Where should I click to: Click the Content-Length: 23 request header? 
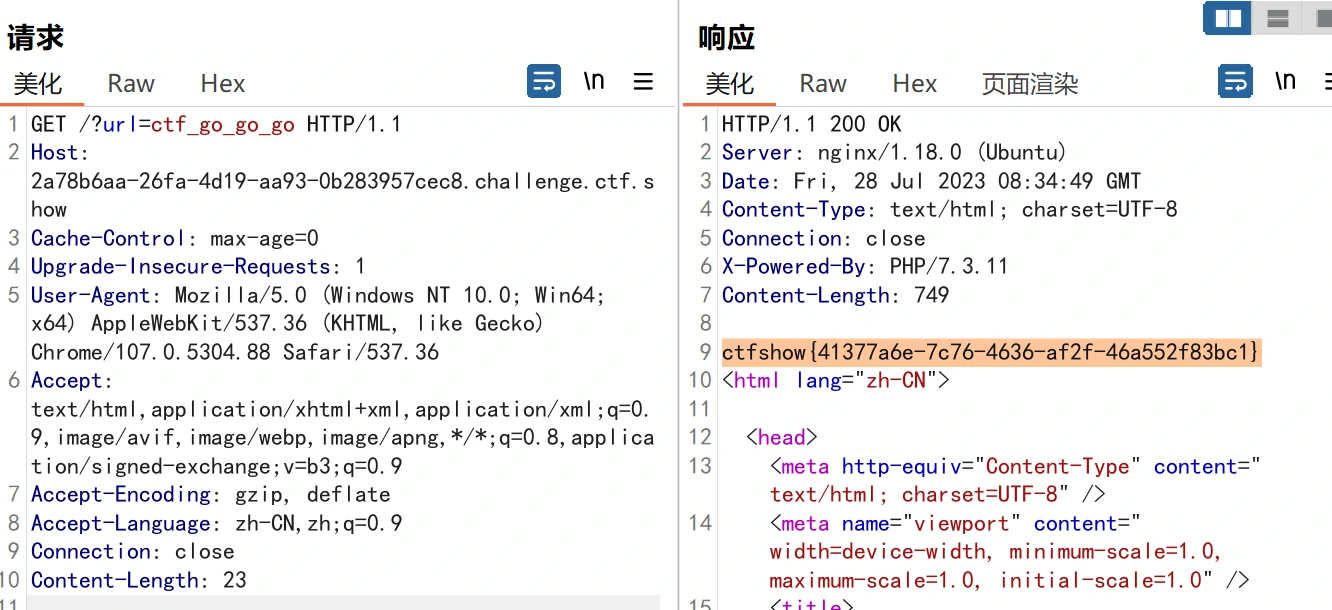point(138,580)
